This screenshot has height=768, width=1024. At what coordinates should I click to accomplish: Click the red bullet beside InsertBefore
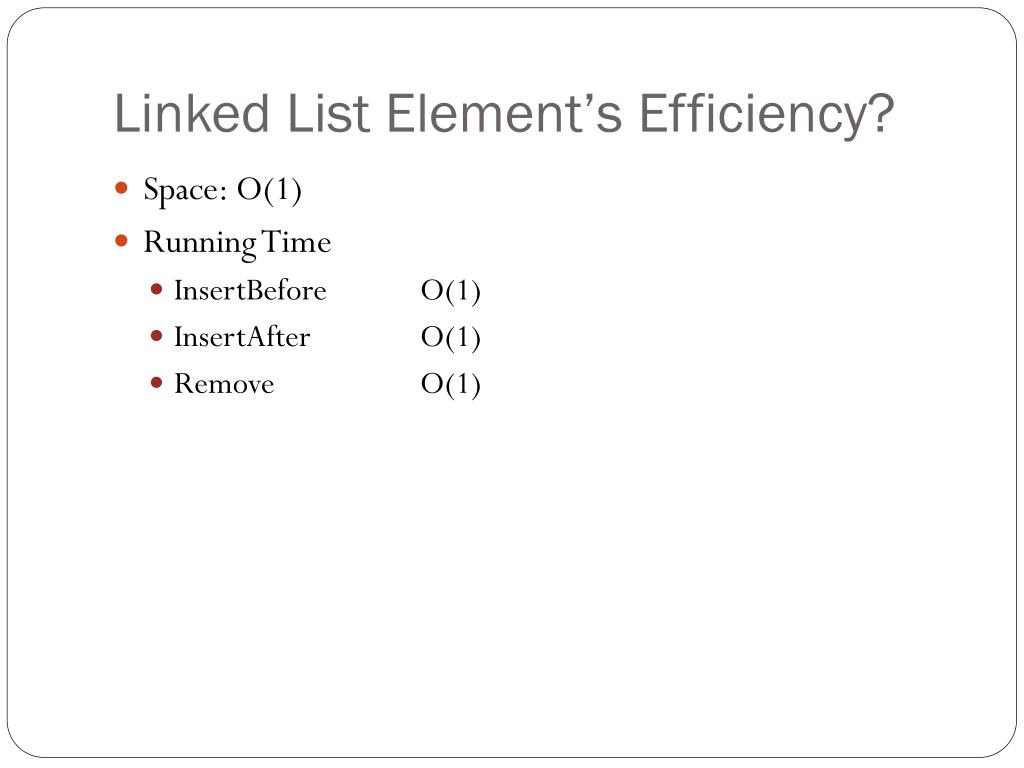156,289
